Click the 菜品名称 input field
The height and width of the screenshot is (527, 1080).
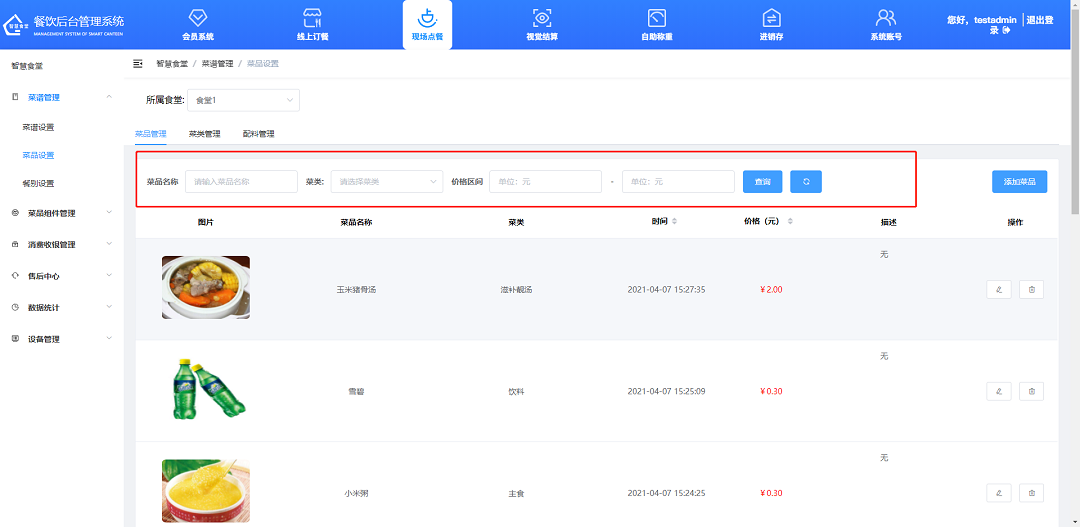(x=241, y=181)
